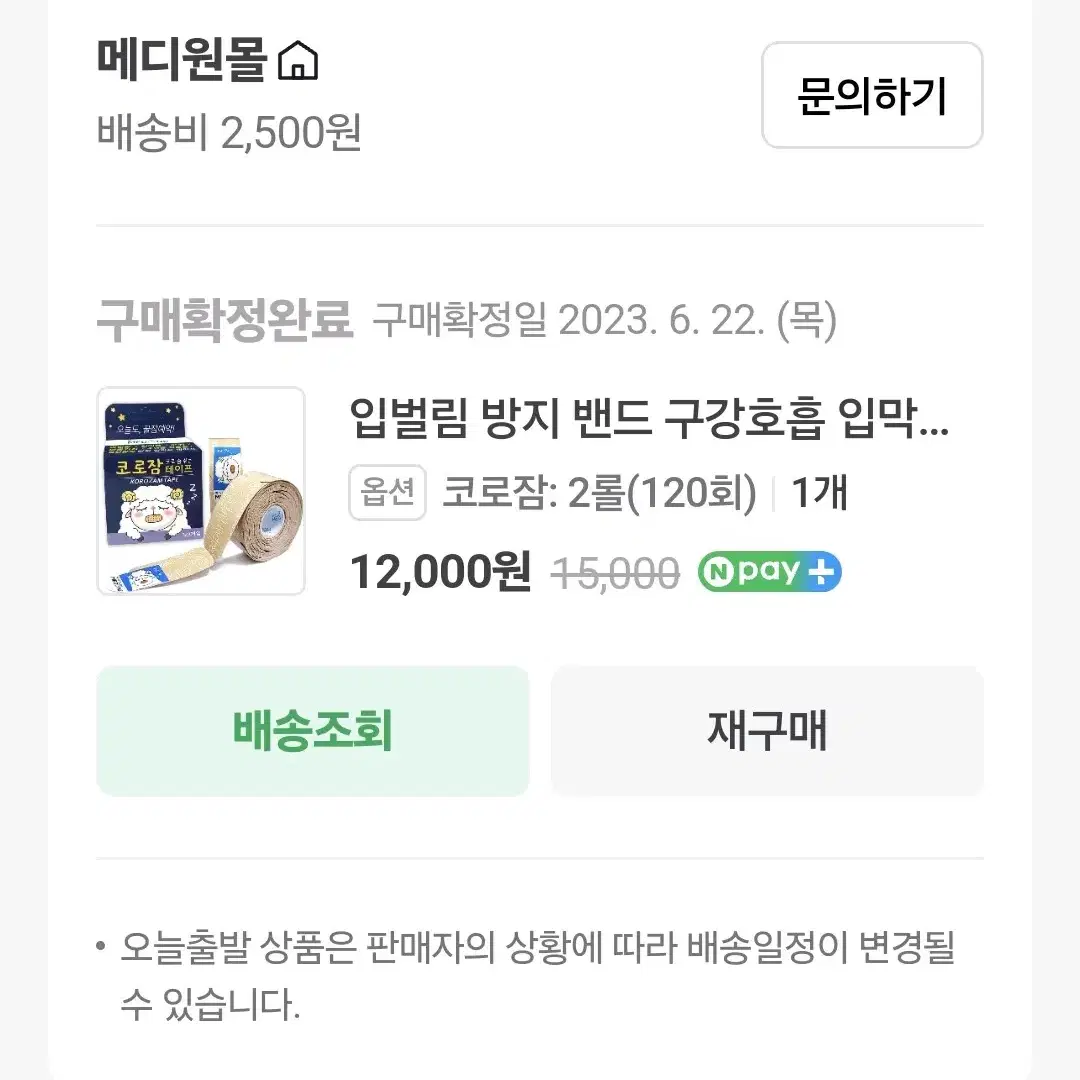Click the crossed-out 15,000 original price
This screenshot has width=1080, height=1080.
pos(615,573)
